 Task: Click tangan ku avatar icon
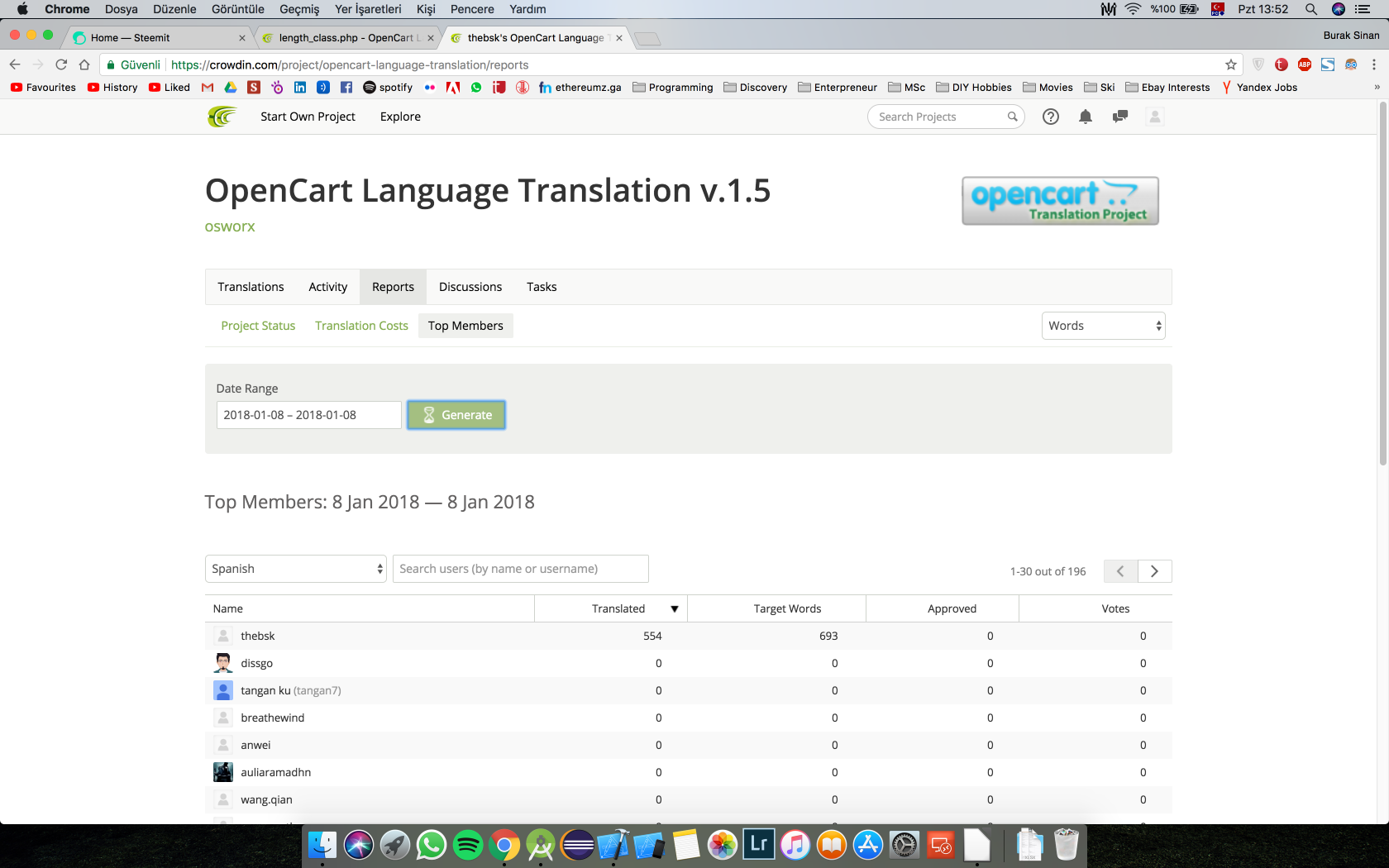[223, 690]
